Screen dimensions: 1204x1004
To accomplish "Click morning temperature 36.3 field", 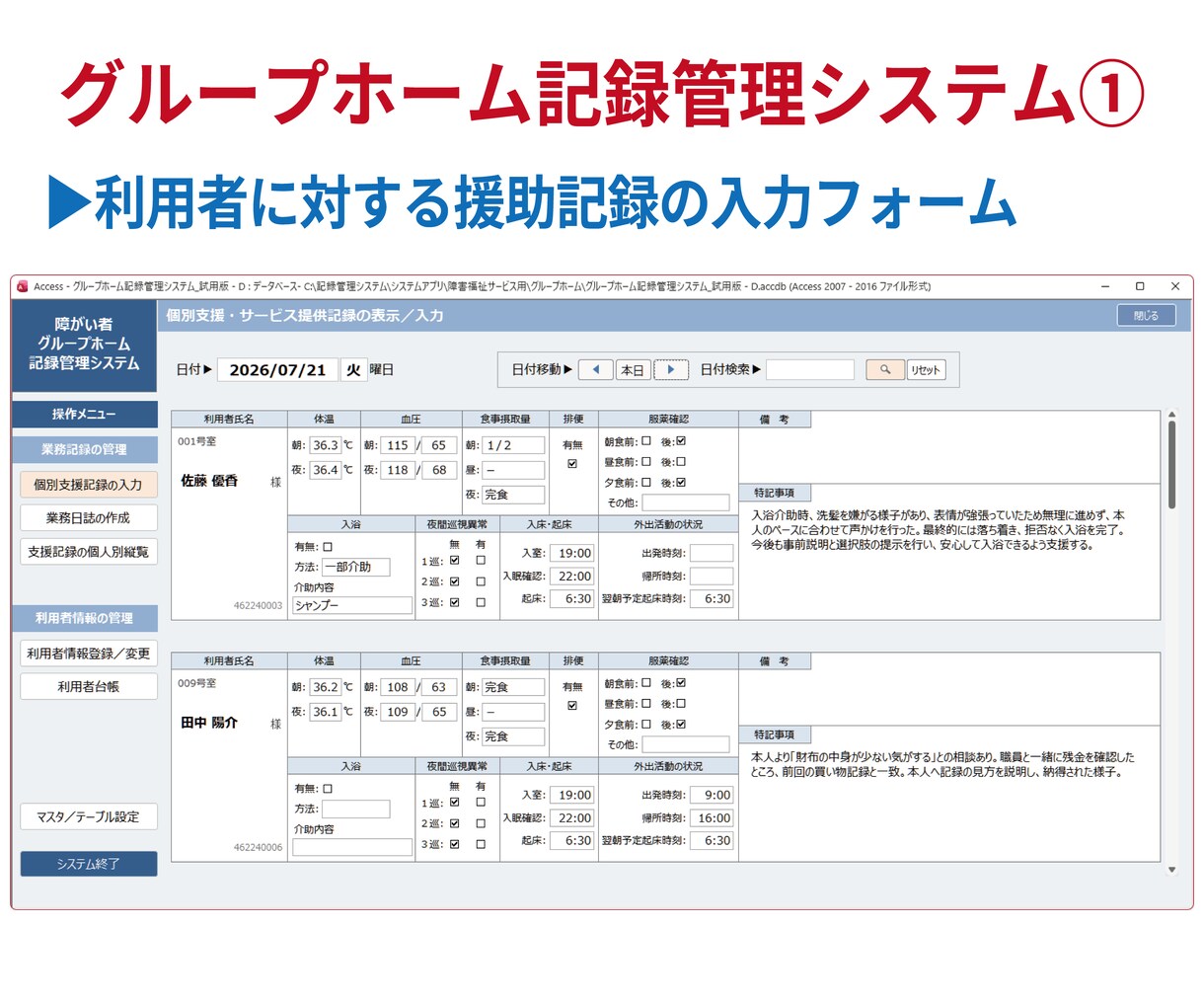I will click(325, 445).
